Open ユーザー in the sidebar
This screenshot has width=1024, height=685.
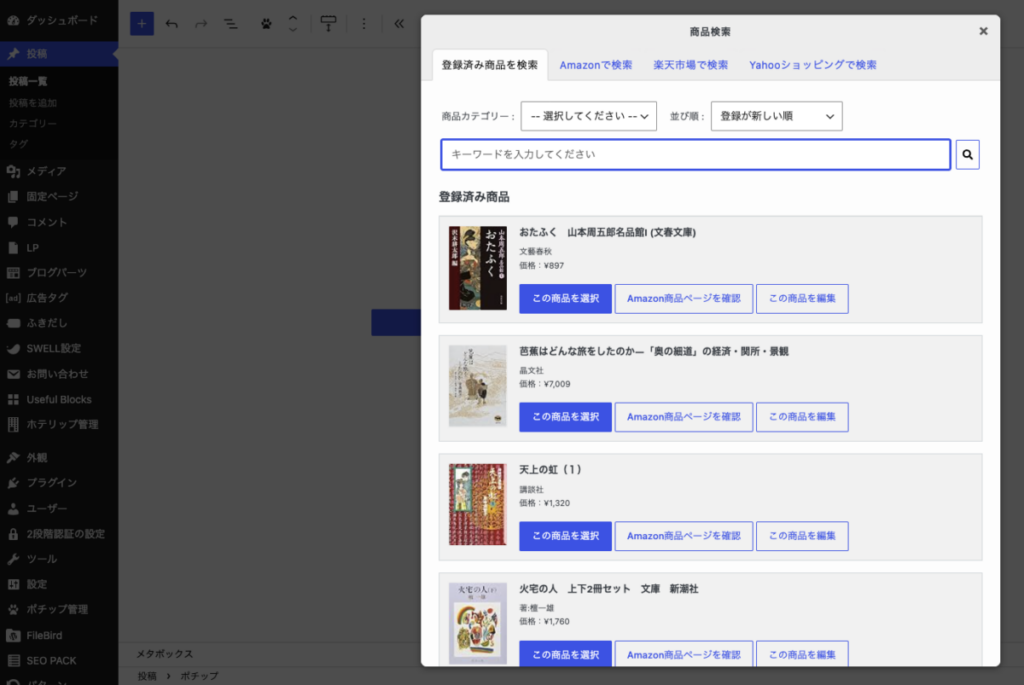tap(59, 508)
